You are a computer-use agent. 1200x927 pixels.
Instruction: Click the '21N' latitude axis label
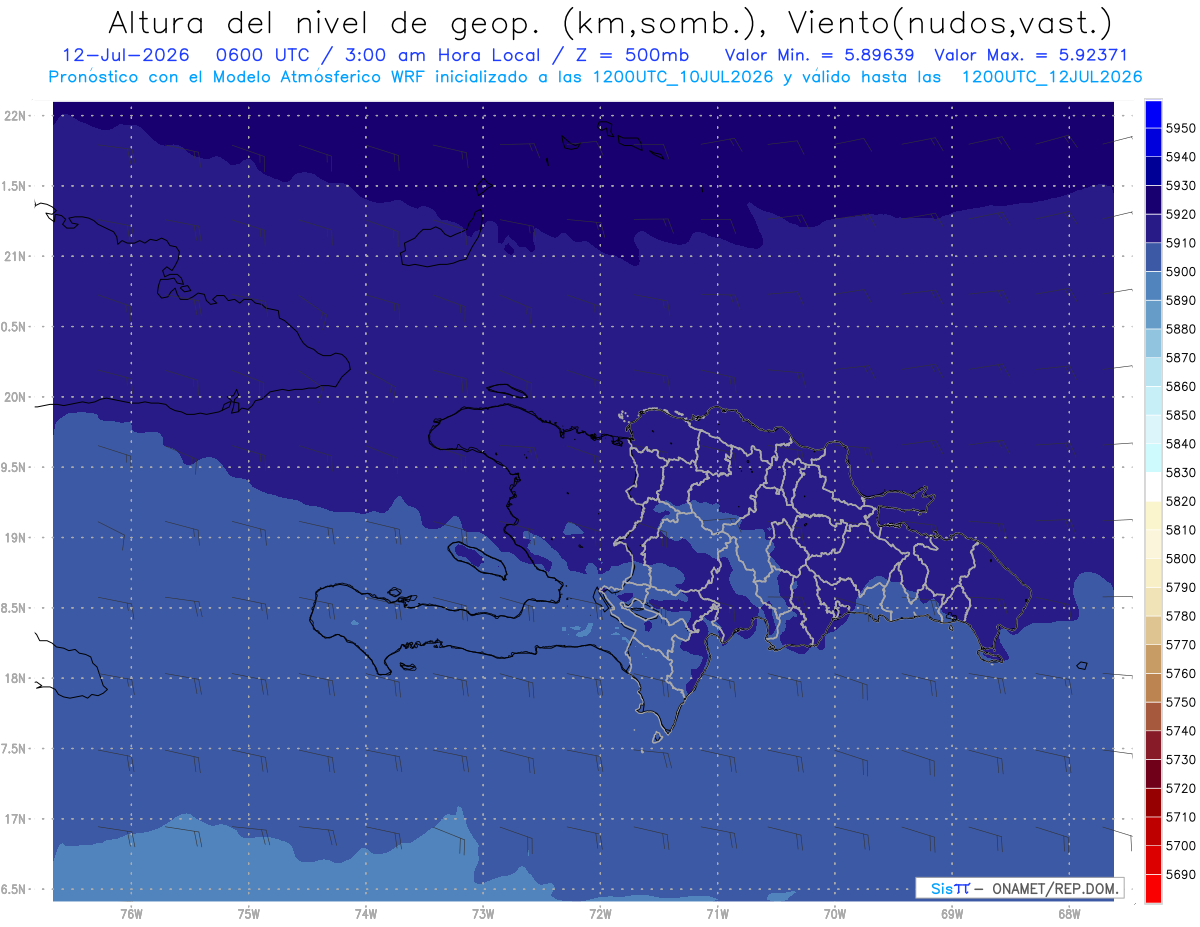pos(16,256)
